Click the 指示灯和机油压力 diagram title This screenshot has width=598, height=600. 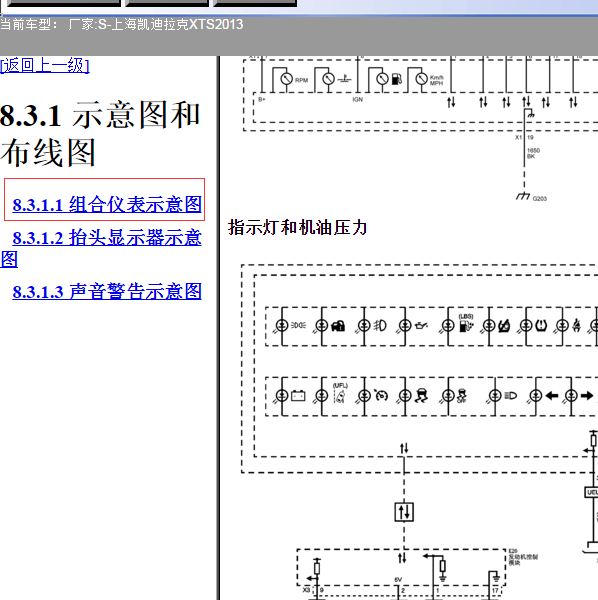point(297,227)
